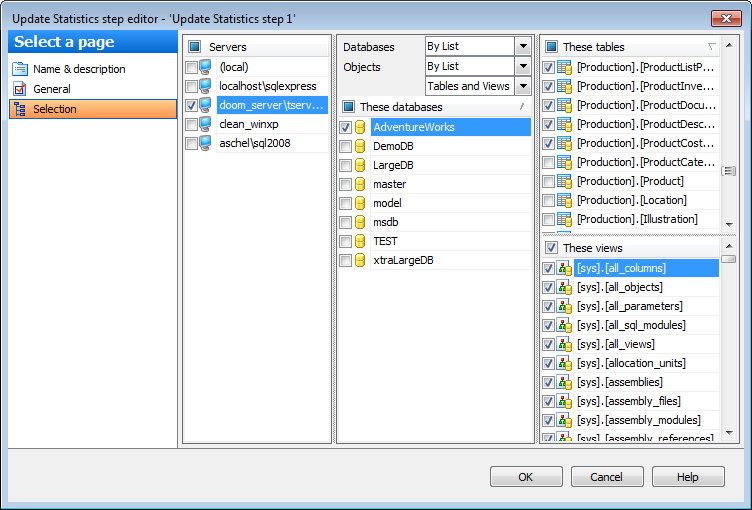752x510 pixels.
Task: Click the xtraLargeDB database icon
Action: coord(360,260)
